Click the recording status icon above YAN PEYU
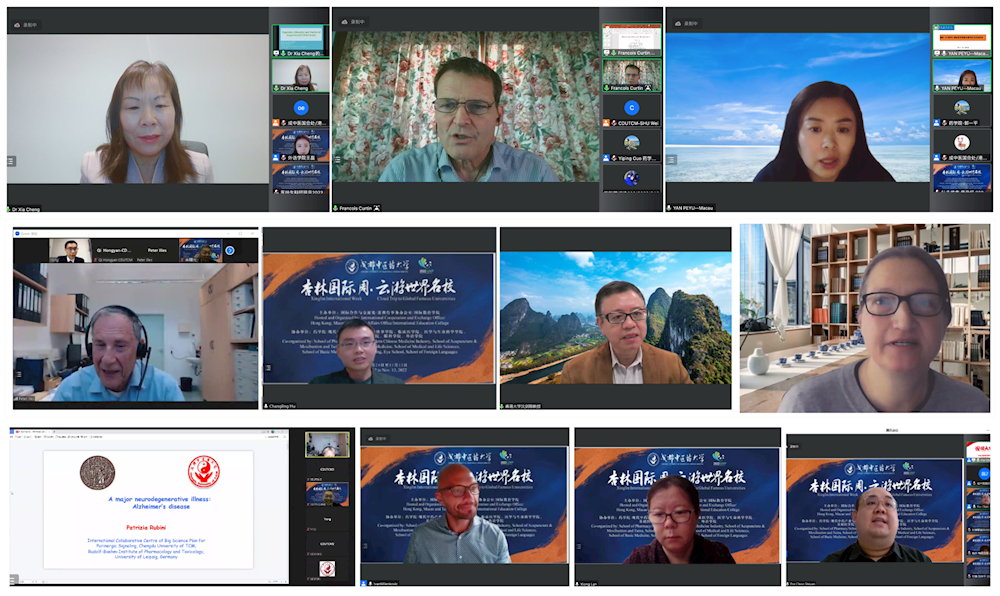The image size is (1000, 596). point(677,21)
